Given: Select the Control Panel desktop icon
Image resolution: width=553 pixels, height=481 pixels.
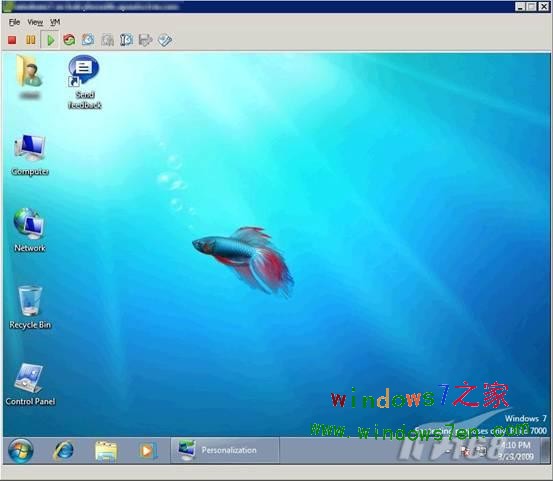Looking at the screenshot, I should click(x=29, y=378).
